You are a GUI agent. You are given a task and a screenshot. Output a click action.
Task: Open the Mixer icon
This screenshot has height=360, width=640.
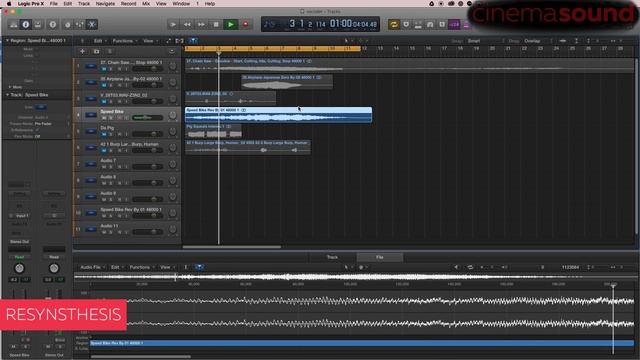tap(80, 24)
